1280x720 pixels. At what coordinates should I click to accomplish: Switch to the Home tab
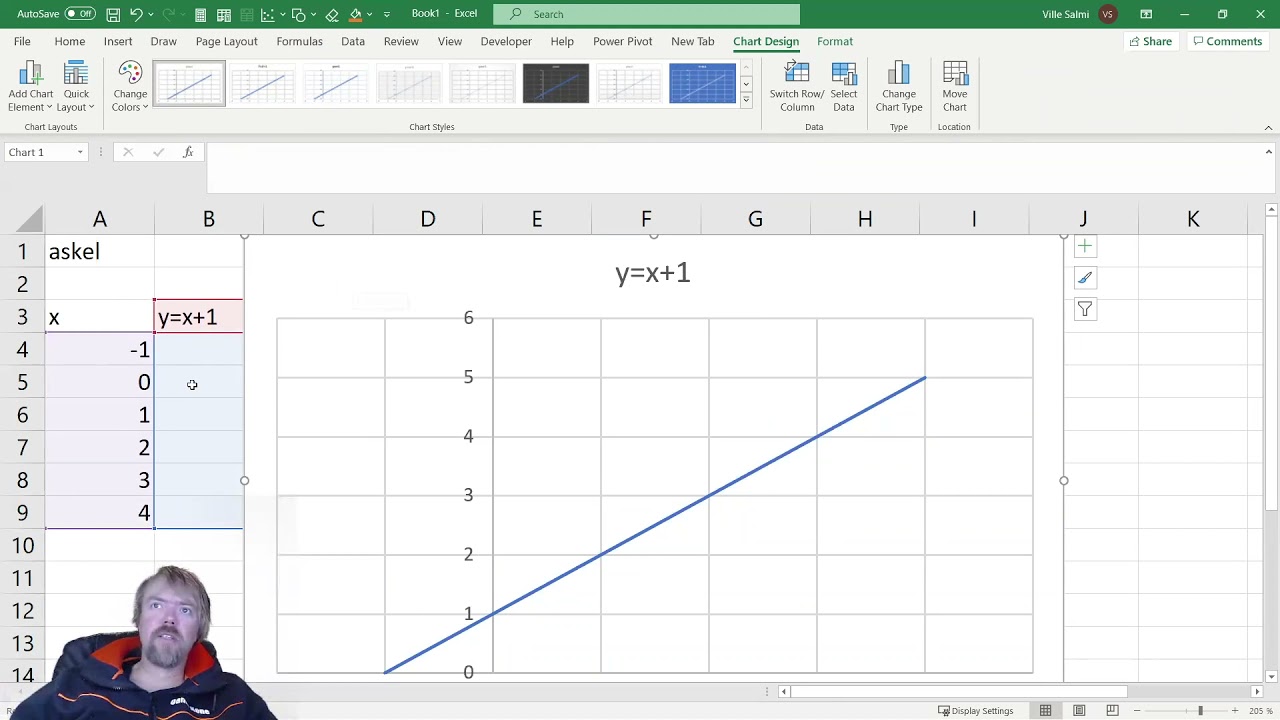(70, 41)
